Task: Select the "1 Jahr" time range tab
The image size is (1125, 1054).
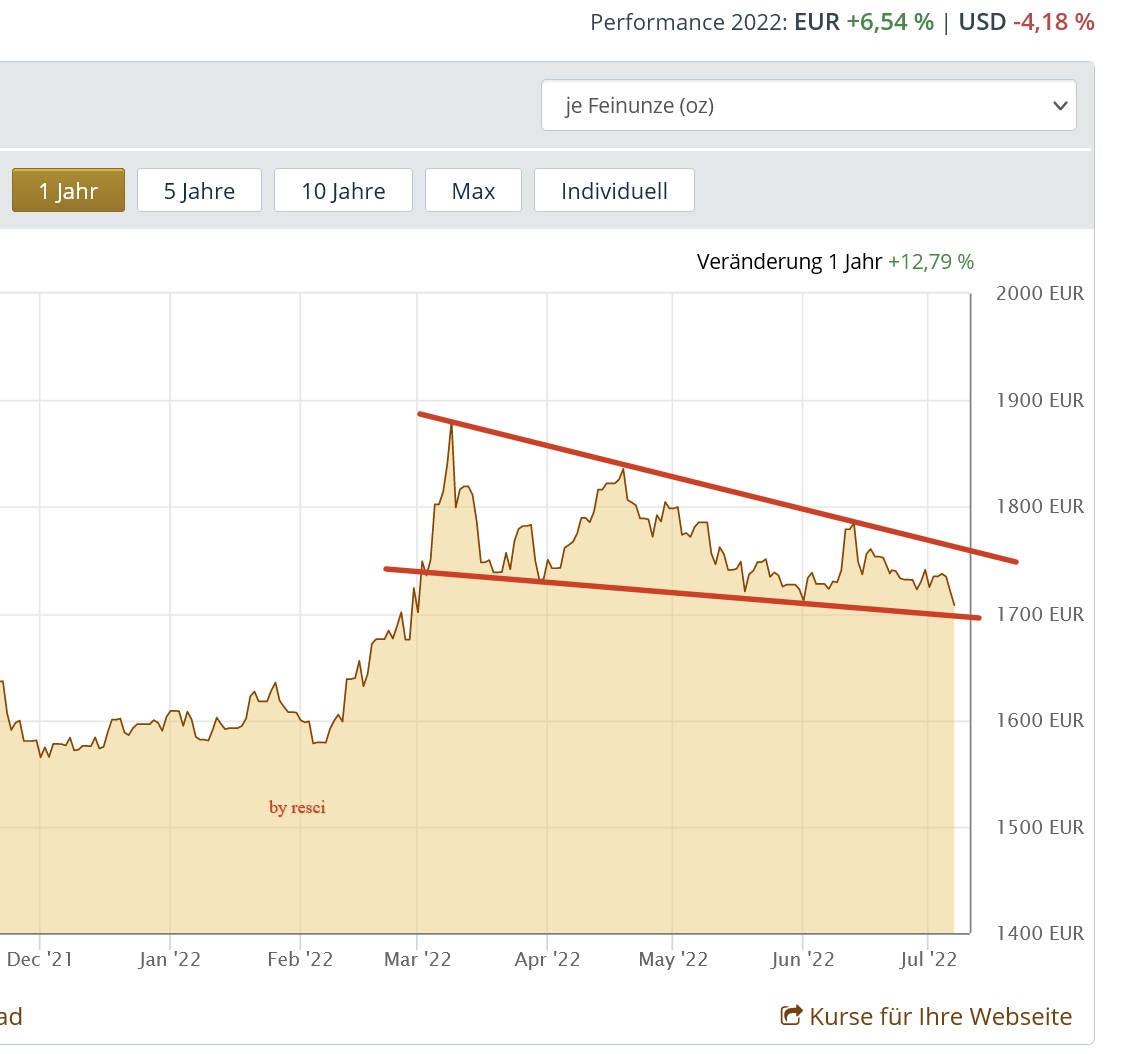Action: [x=68, y=190]
